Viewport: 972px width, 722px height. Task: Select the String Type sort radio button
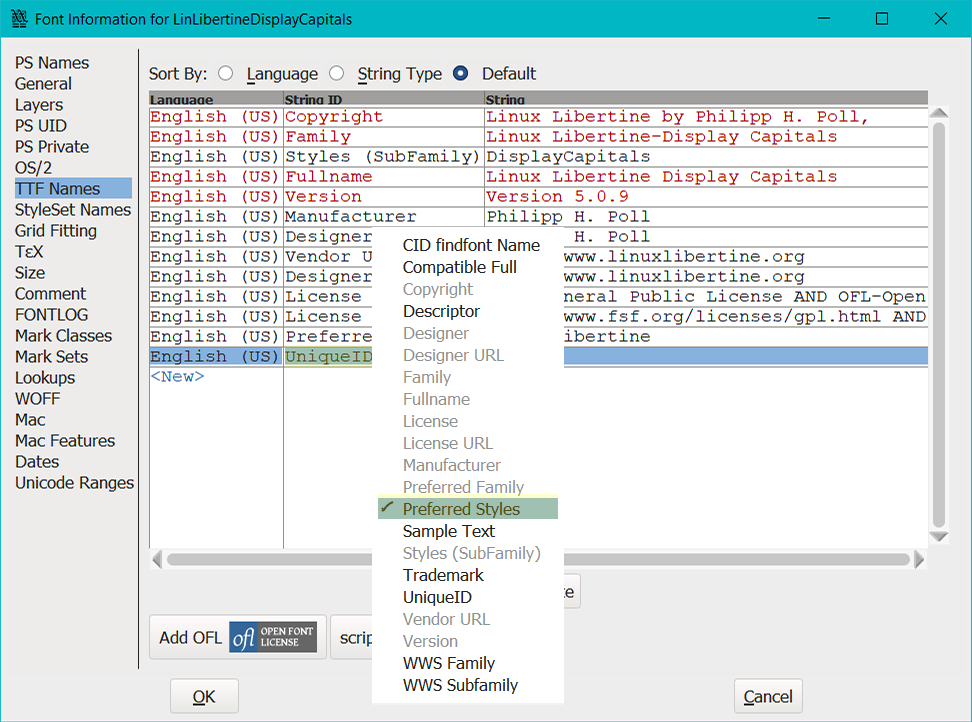tap(337, 74)
